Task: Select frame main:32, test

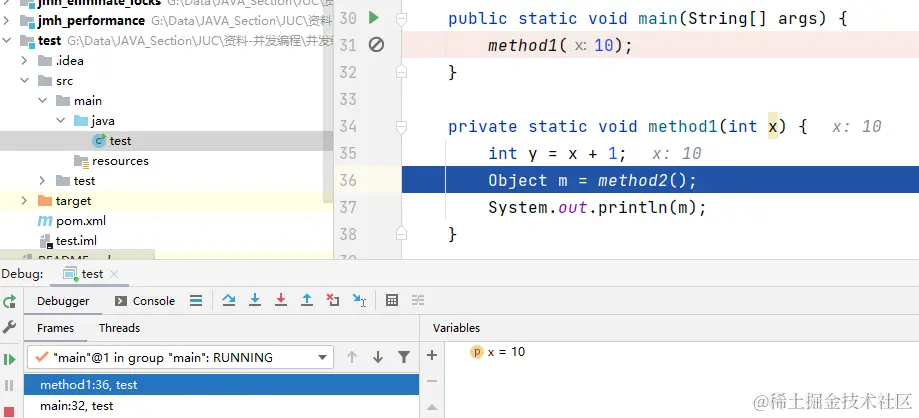Action: pyautogui.click(x=222, y=406)
